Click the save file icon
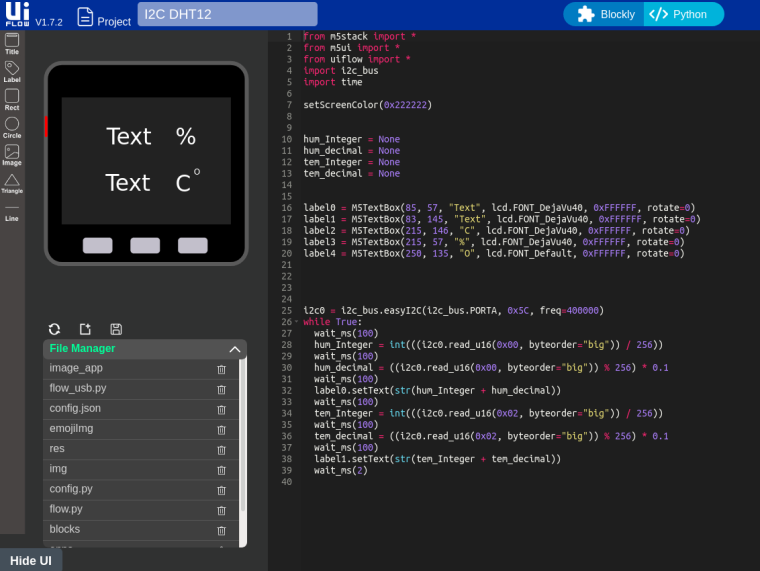Image resolution: width=760 pixels, height=571 pixels. tap(116, 329)
